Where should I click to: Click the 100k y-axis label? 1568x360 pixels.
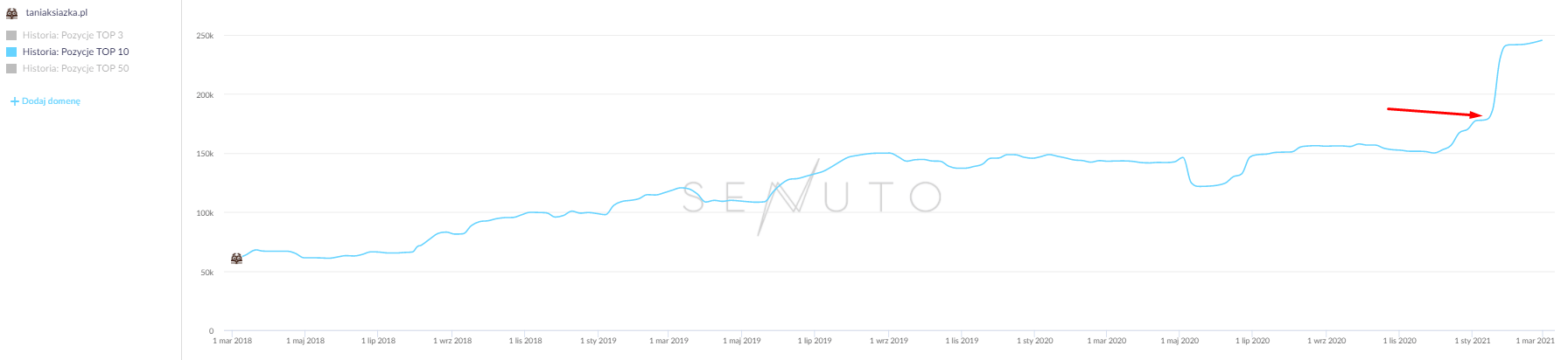[x=205, y=213]
